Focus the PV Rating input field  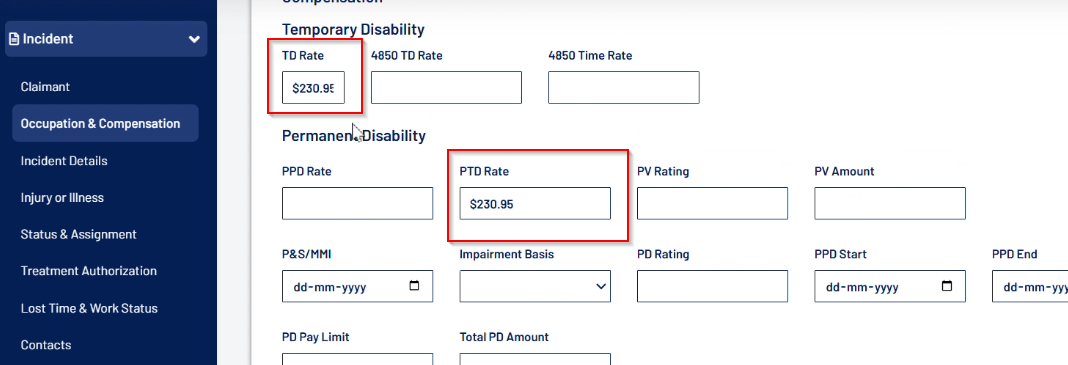point(712,203)
